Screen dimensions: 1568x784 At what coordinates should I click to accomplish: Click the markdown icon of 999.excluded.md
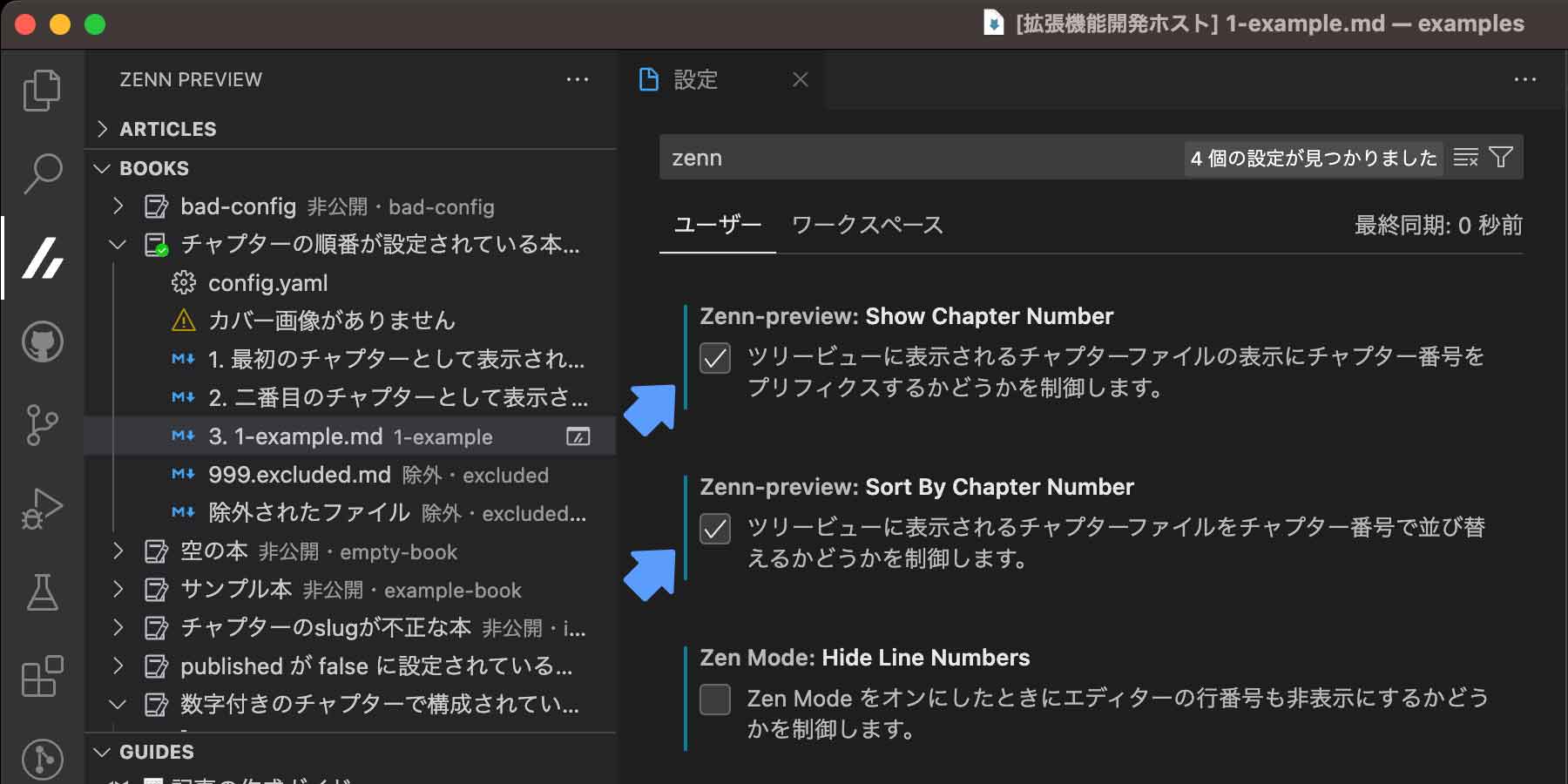(183, 474)
